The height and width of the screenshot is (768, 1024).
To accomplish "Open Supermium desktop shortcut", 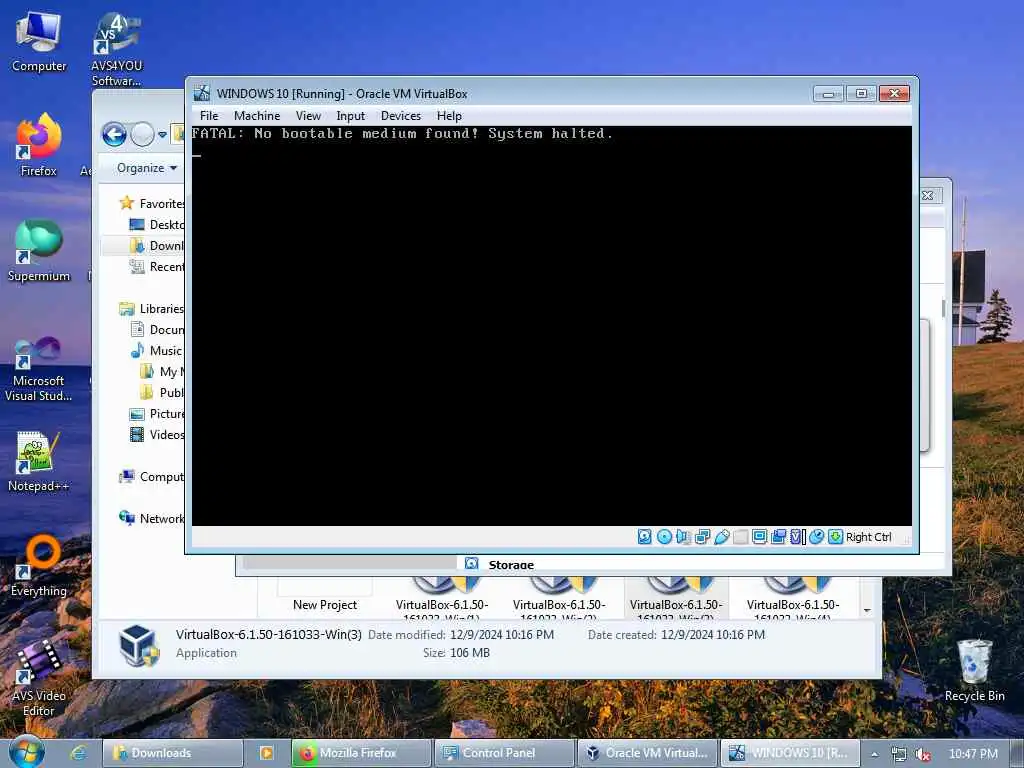I will [39, 250].
